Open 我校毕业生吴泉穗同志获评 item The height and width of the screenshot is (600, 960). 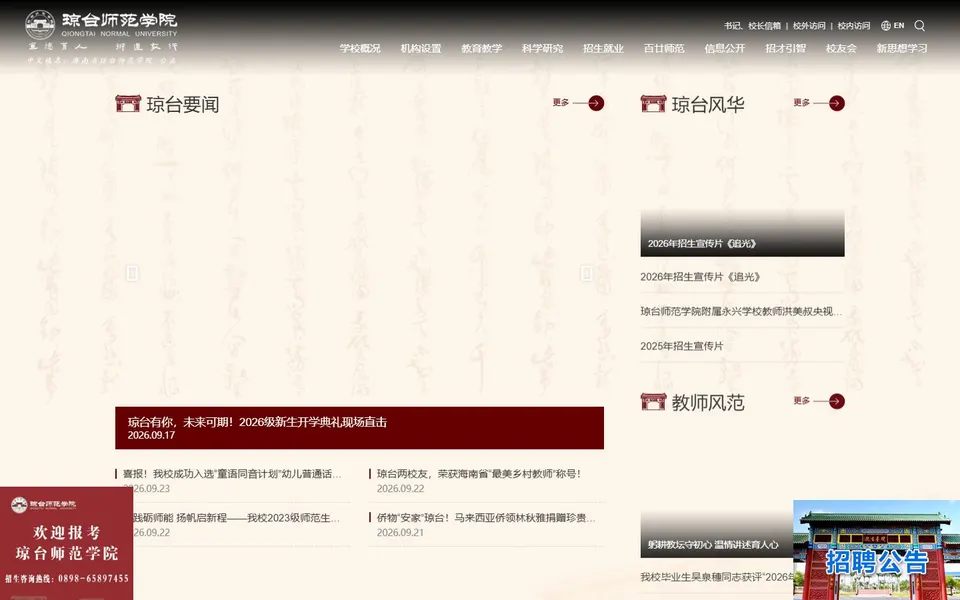coord(717,577)
